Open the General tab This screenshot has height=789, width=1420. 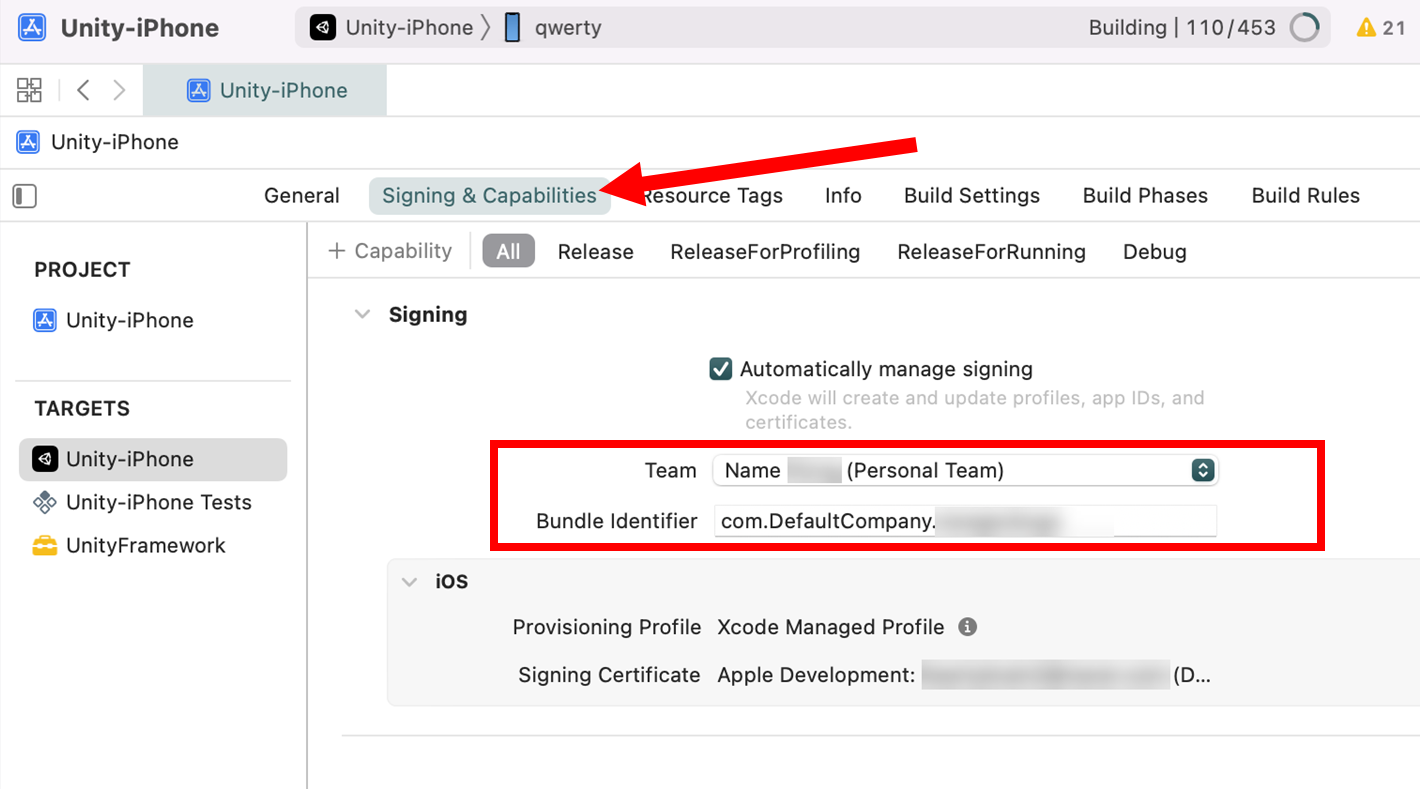click(302, 196)
